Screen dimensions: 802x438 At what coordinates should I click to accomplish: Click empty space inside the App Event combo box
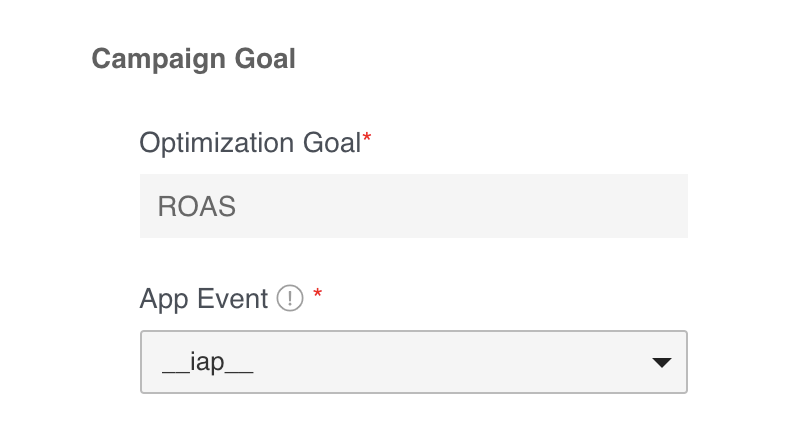pos(450,362)
